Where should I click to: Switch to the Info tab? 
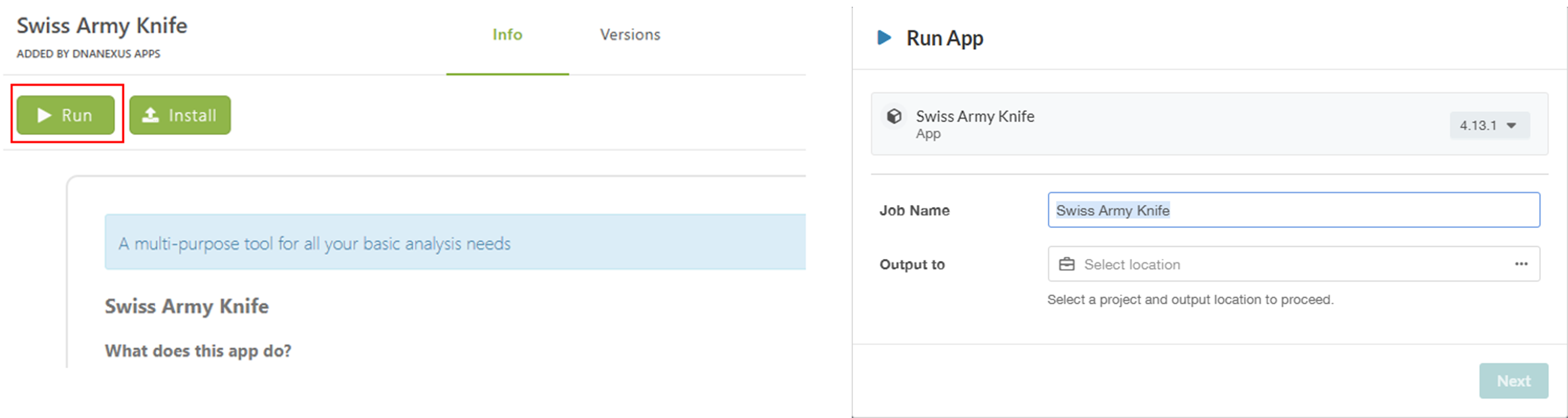[507, 34]
